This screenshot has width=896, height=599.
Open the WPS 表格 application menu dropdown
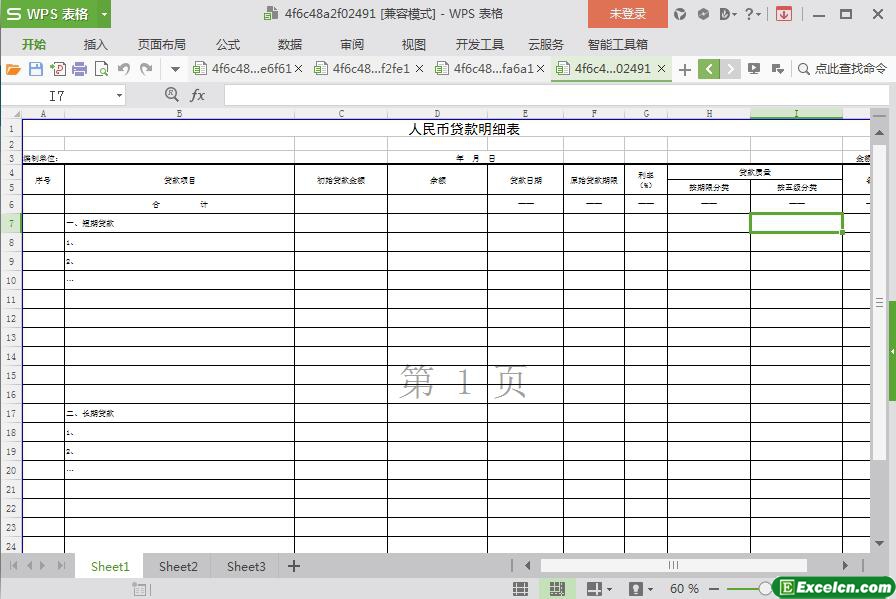(x=102, y=14)
